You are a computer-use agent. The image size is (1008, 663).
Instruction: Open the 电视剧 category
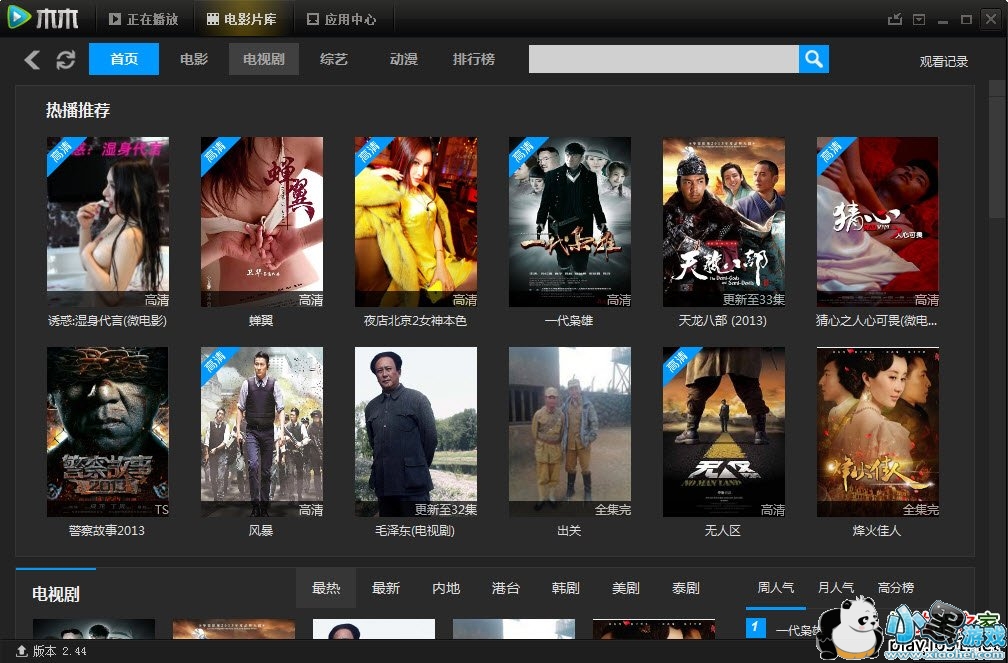(264, 59)
